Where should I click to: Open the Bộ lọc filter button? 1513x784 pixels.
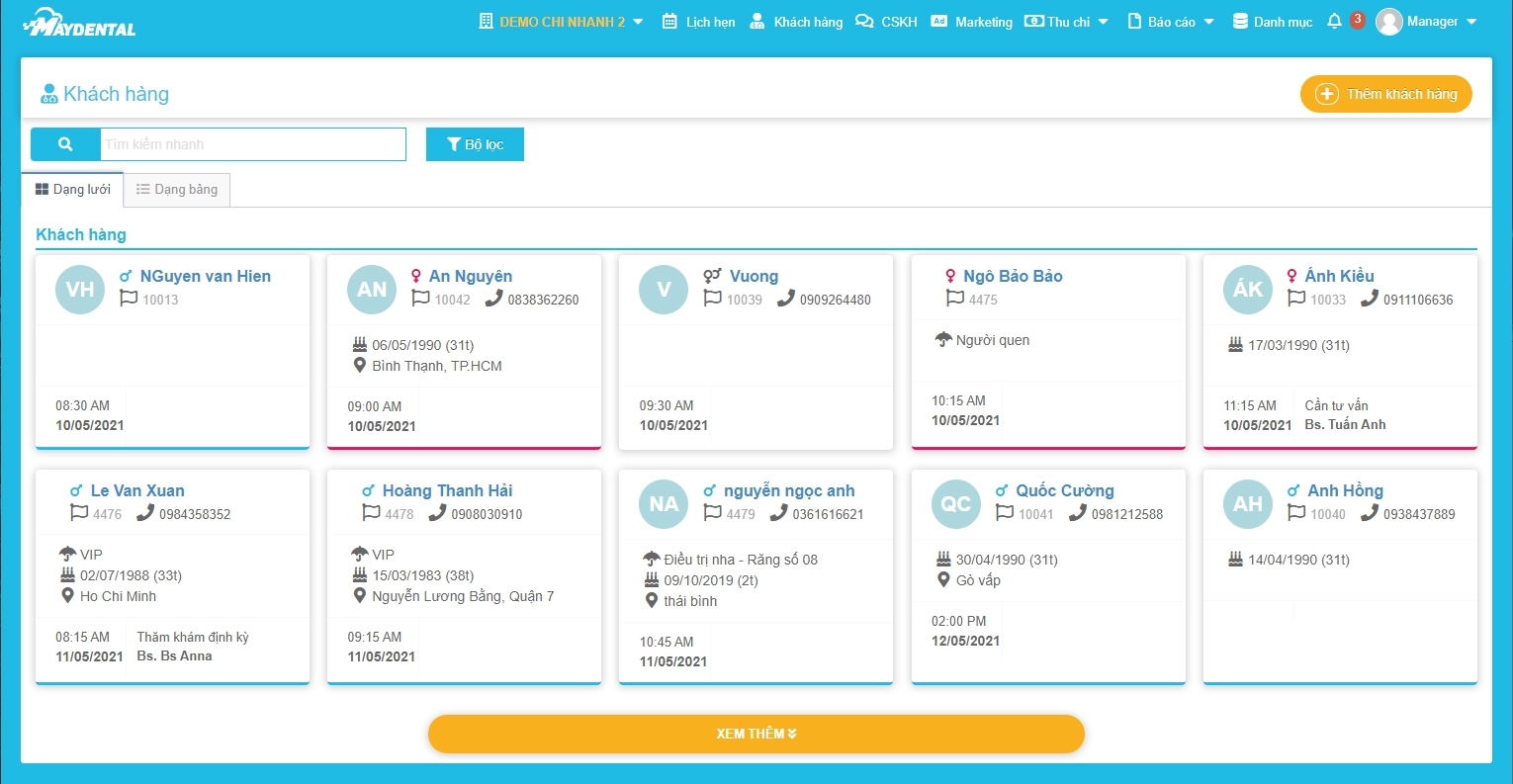(x=475, y=144)
